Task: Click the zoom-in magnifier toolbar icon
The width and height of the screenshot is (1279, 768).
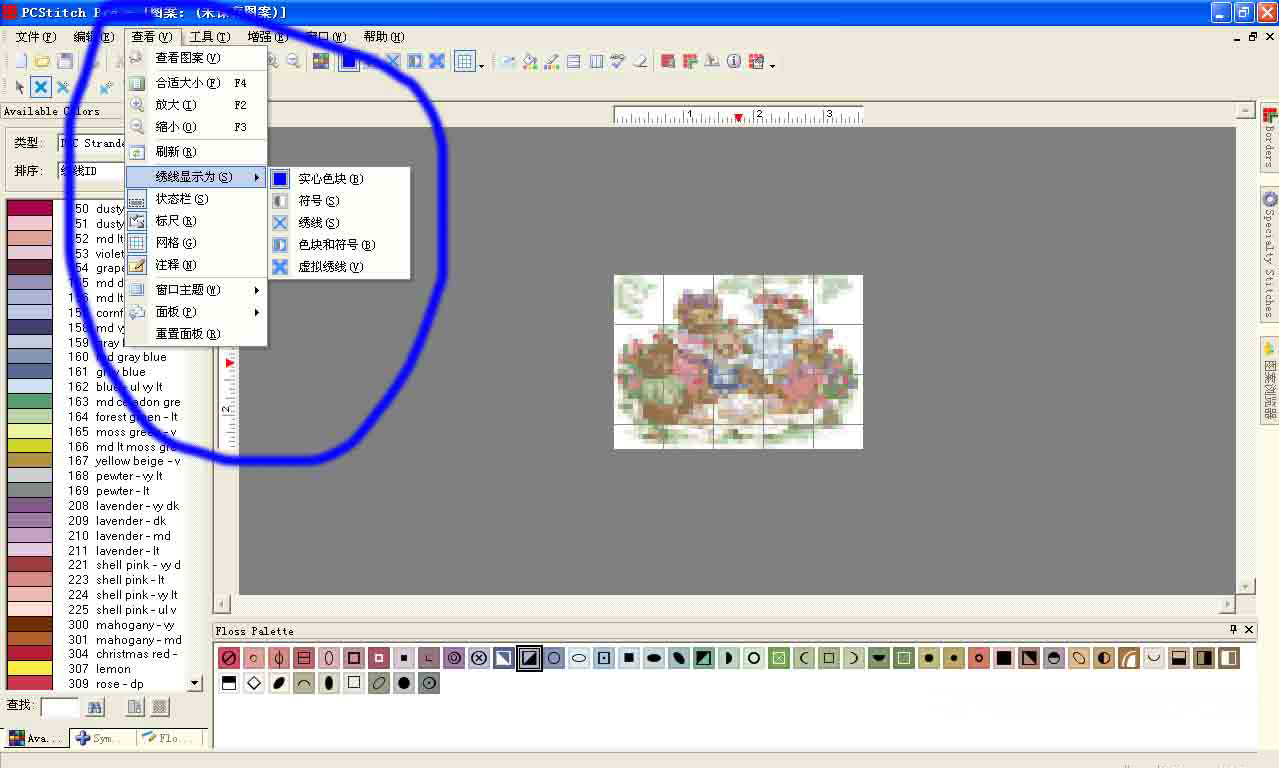Action: pos(273,61)
